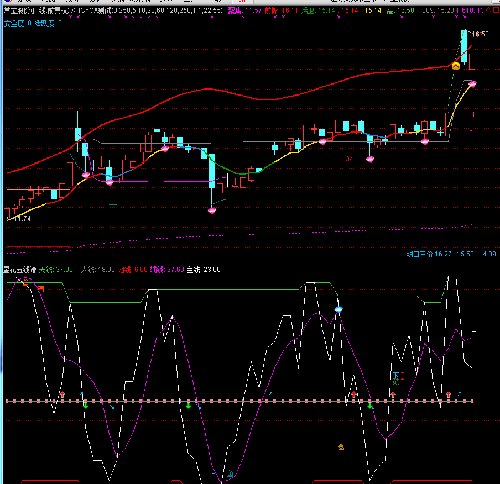This screenshot has width=500, height=484.
Task: Click the blue gem marker in the indicator panel
Action: [338, 310]
